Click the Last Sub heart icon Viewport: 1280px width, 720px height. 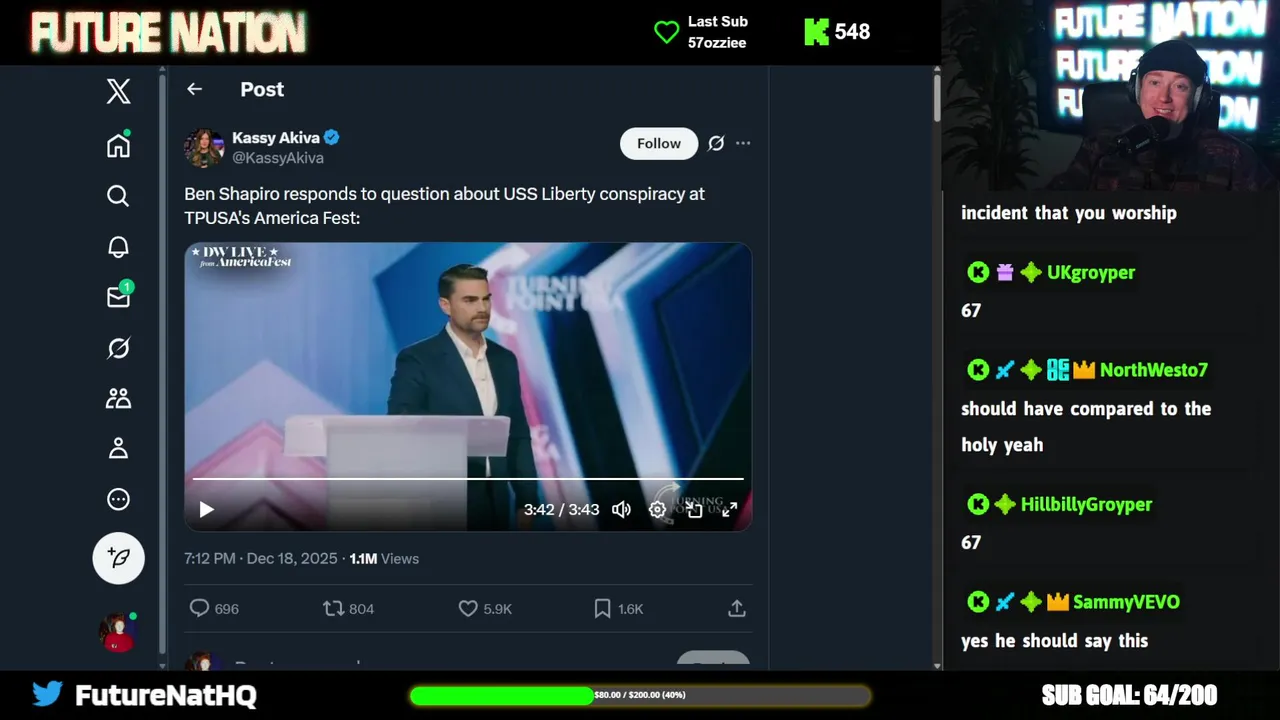click(666, 32)
